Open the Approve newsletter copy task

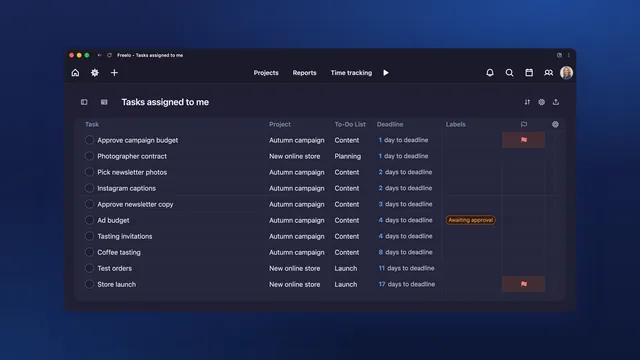(x=135, y=204)
